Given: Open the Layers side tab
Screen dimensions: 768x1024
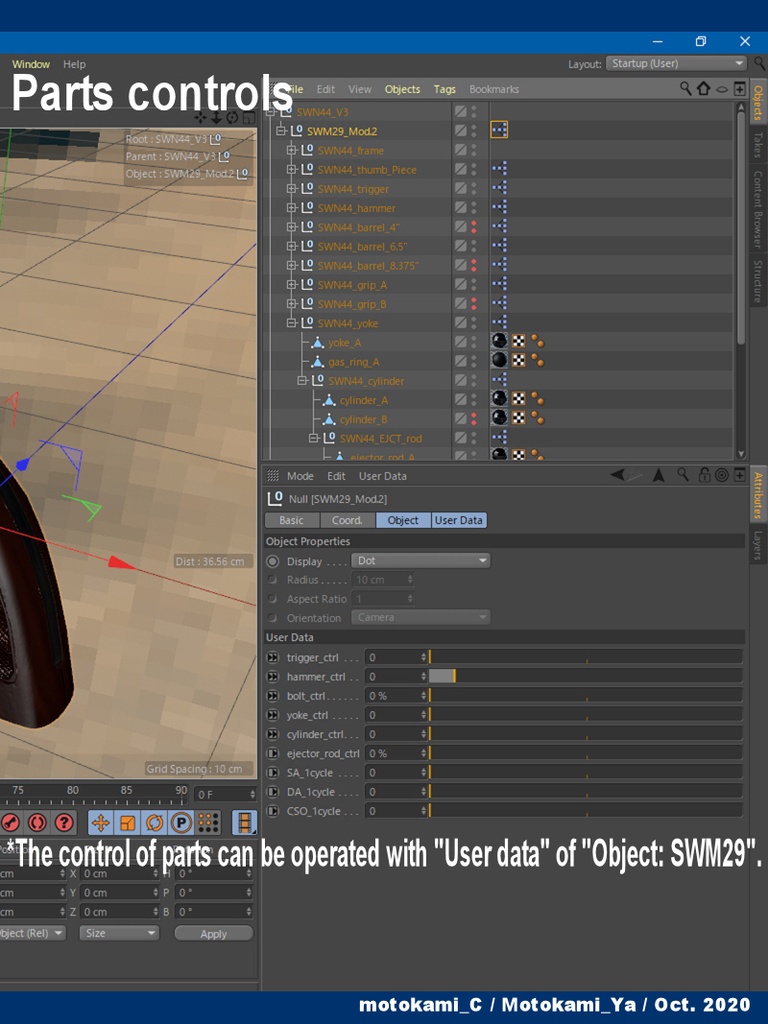Looking at the screenshot, I should click(x=758, y=545).
